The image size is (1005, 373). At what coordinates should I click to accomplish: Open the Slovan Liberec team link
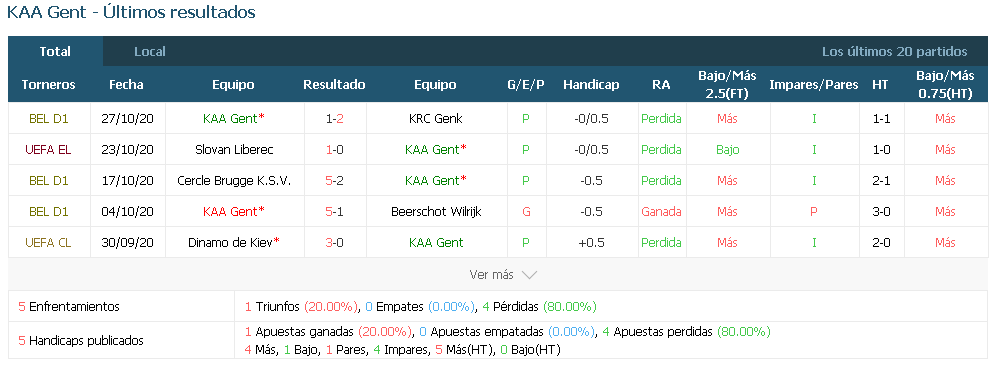click(x=234, y=149)
